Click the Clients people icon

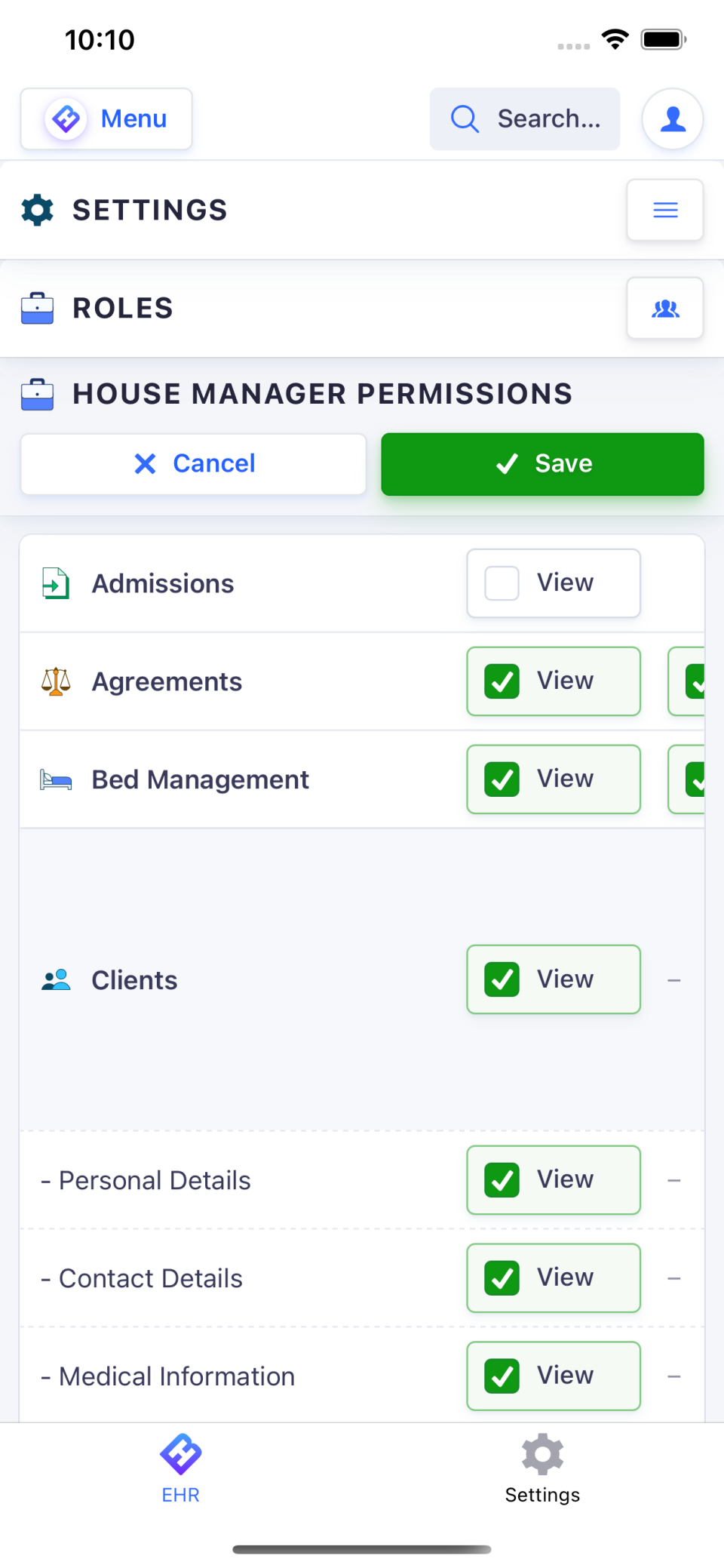tap(56, 979)
